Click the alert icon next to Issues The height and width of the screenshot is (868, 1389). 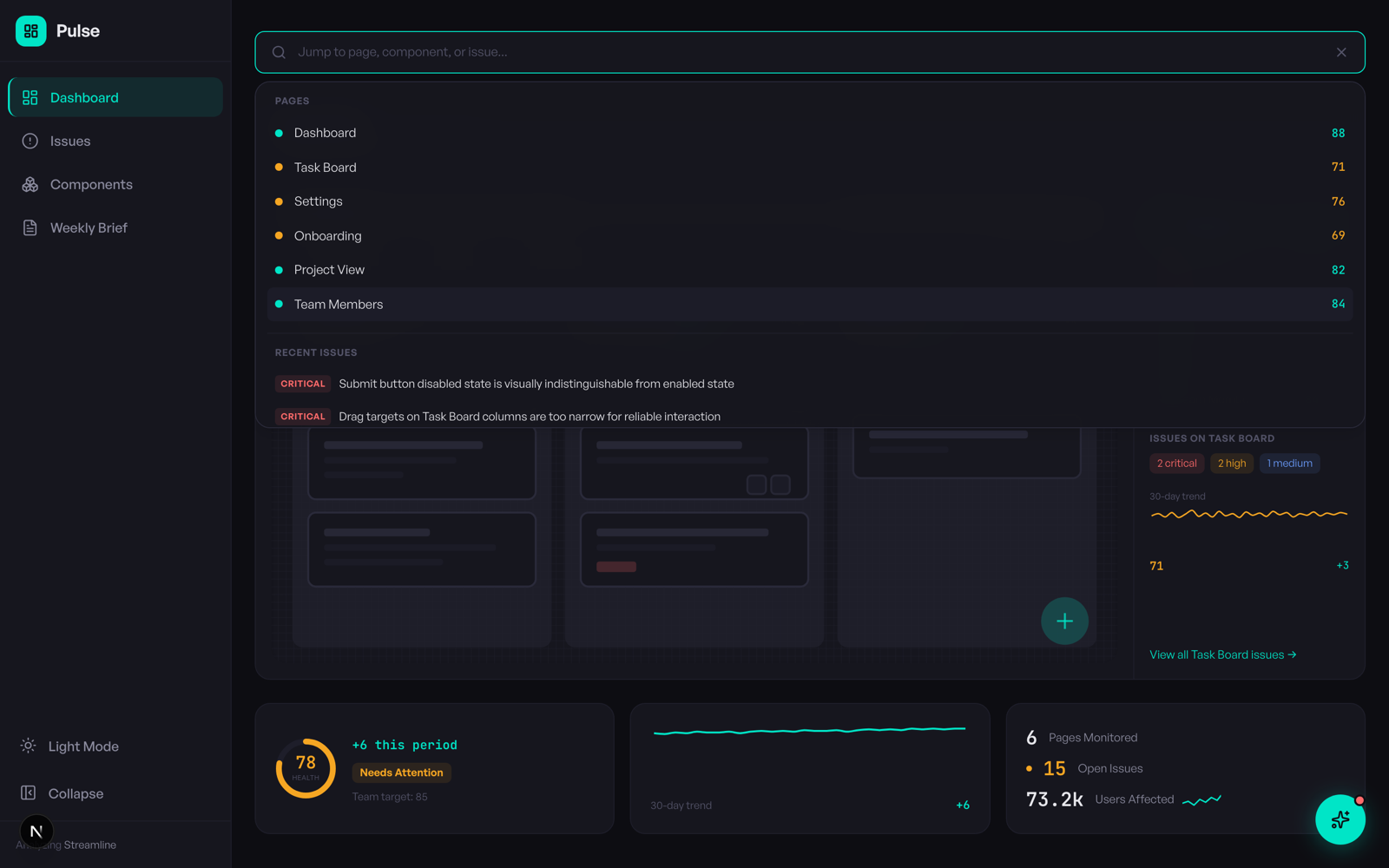point(29,141)
